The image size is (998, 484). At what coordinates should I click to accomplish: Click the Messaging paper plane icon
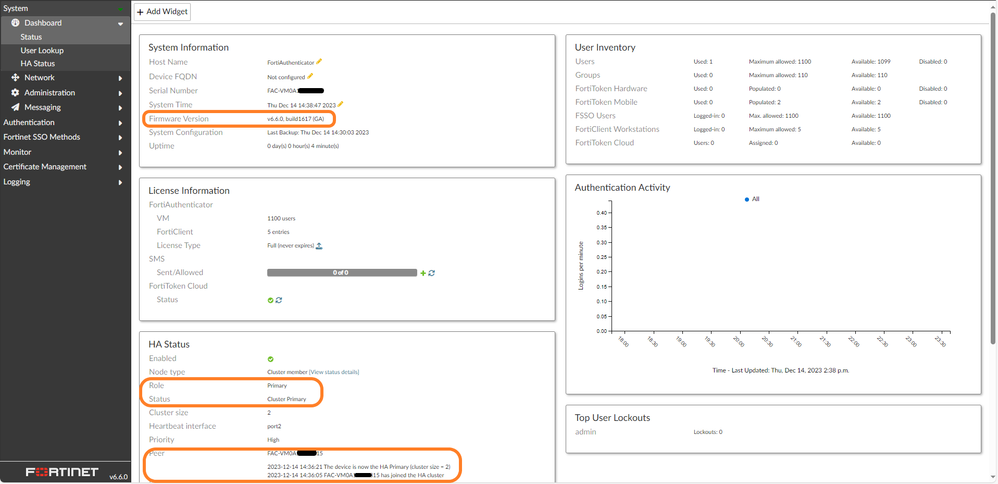tap(15, 107)
